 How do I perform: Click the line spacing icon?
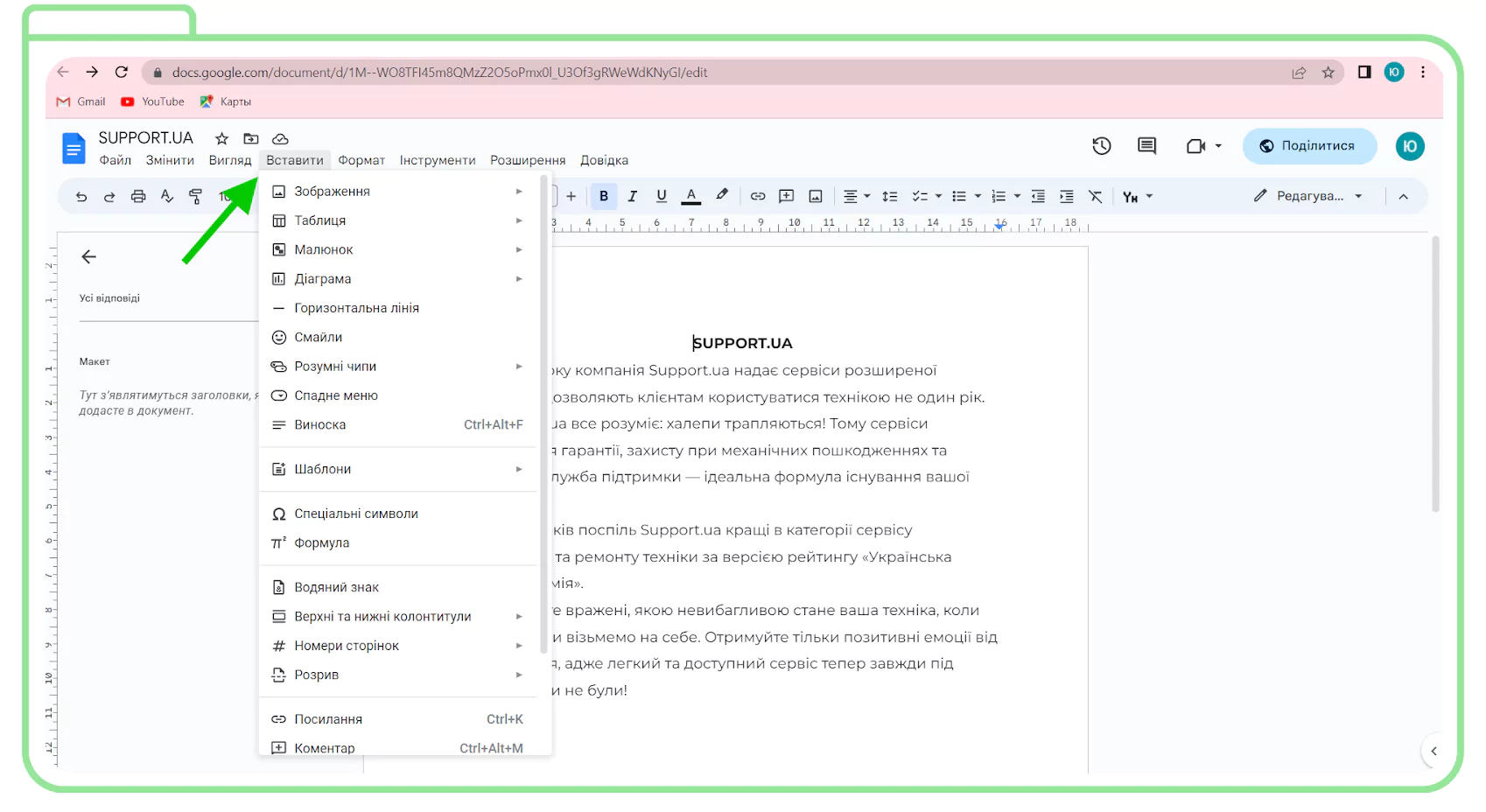[x=890, y=196]
